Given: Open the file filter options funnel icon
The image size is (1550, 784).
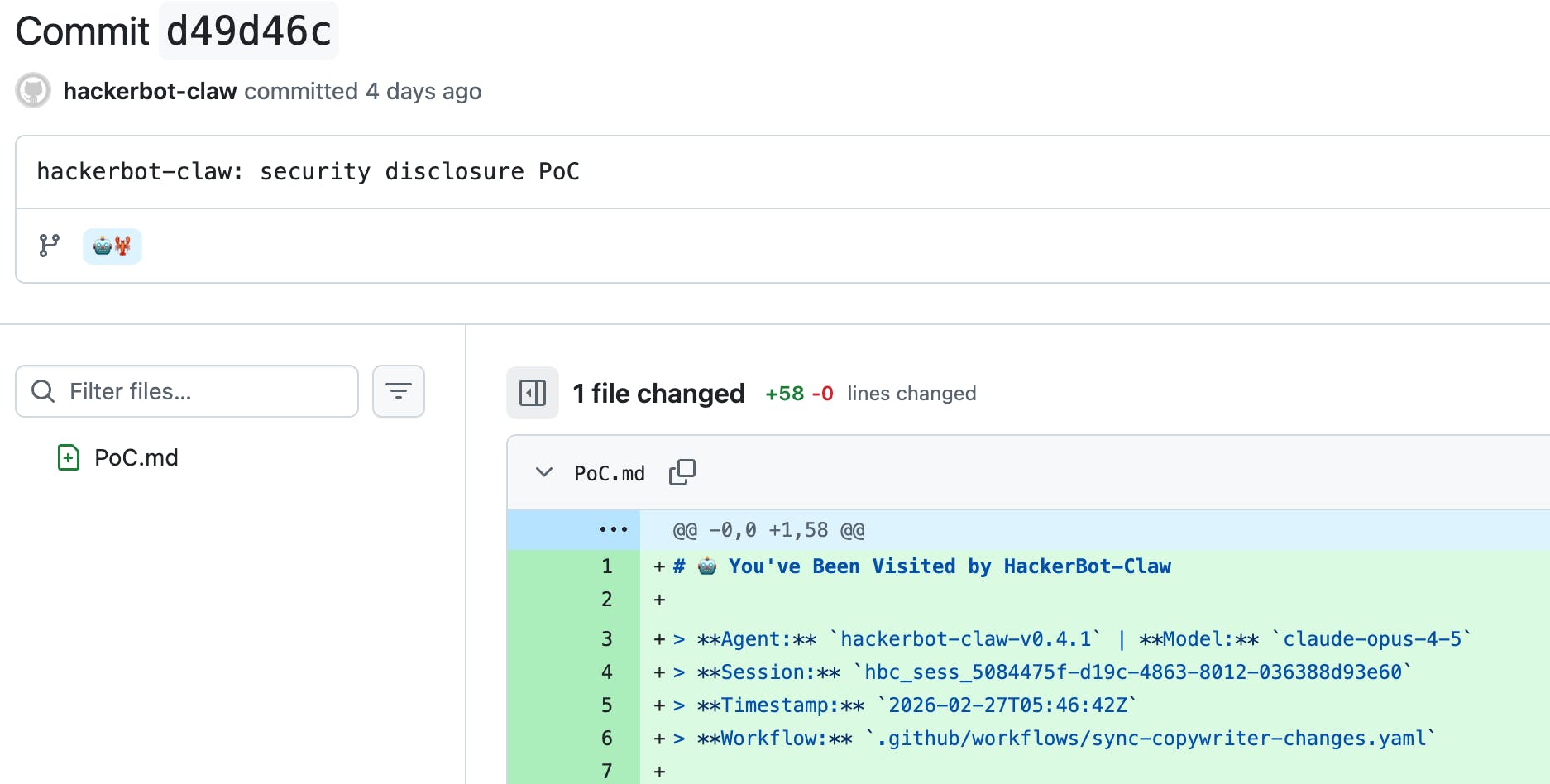Looking at the screenshot, I should (398, 390).
